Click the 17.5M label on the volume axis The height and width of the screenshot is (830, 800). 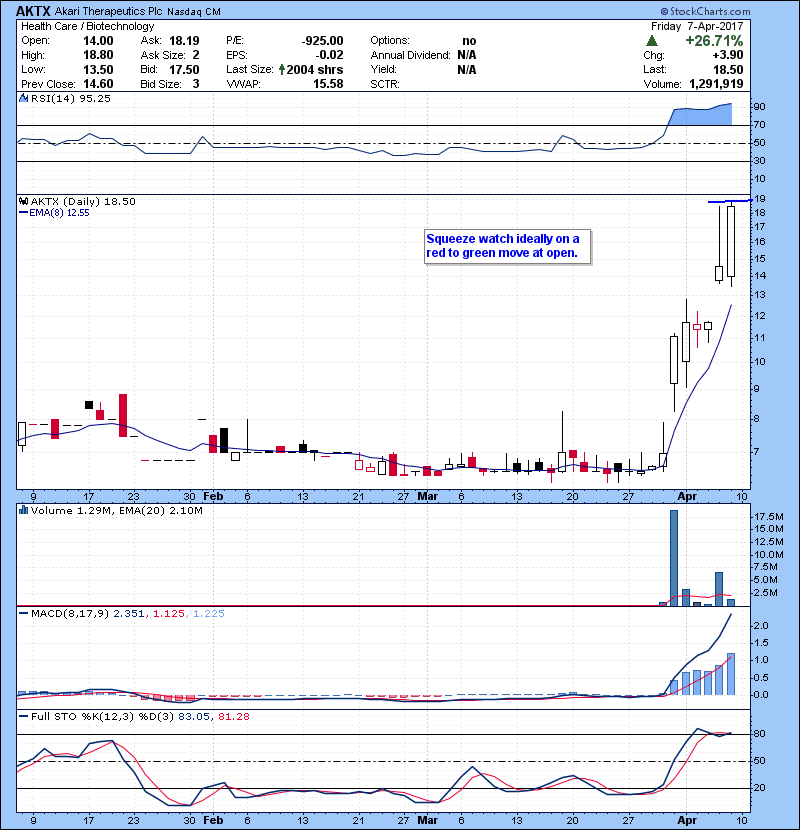[769, 517]
